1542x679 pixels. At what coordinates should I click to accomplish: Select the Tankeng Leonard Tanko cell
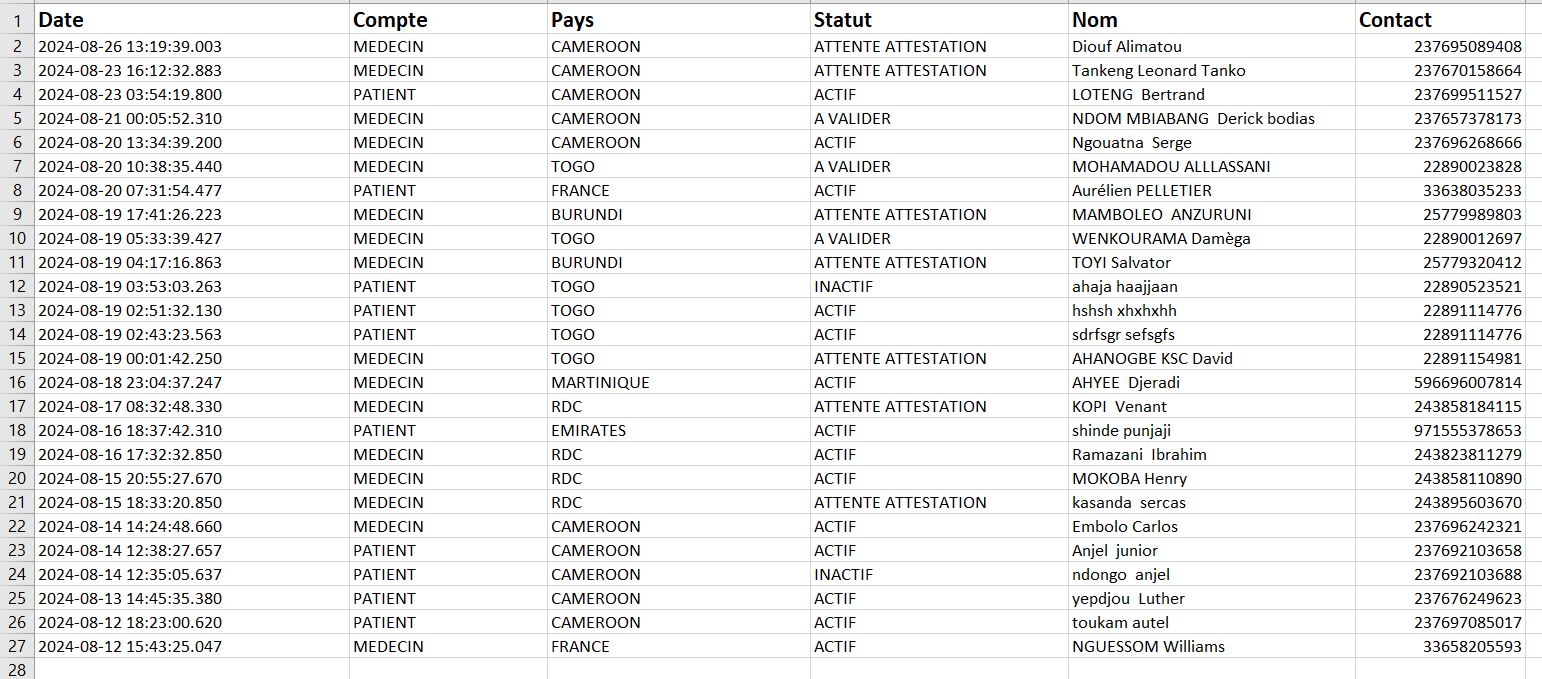click(x=1159, y=70)
